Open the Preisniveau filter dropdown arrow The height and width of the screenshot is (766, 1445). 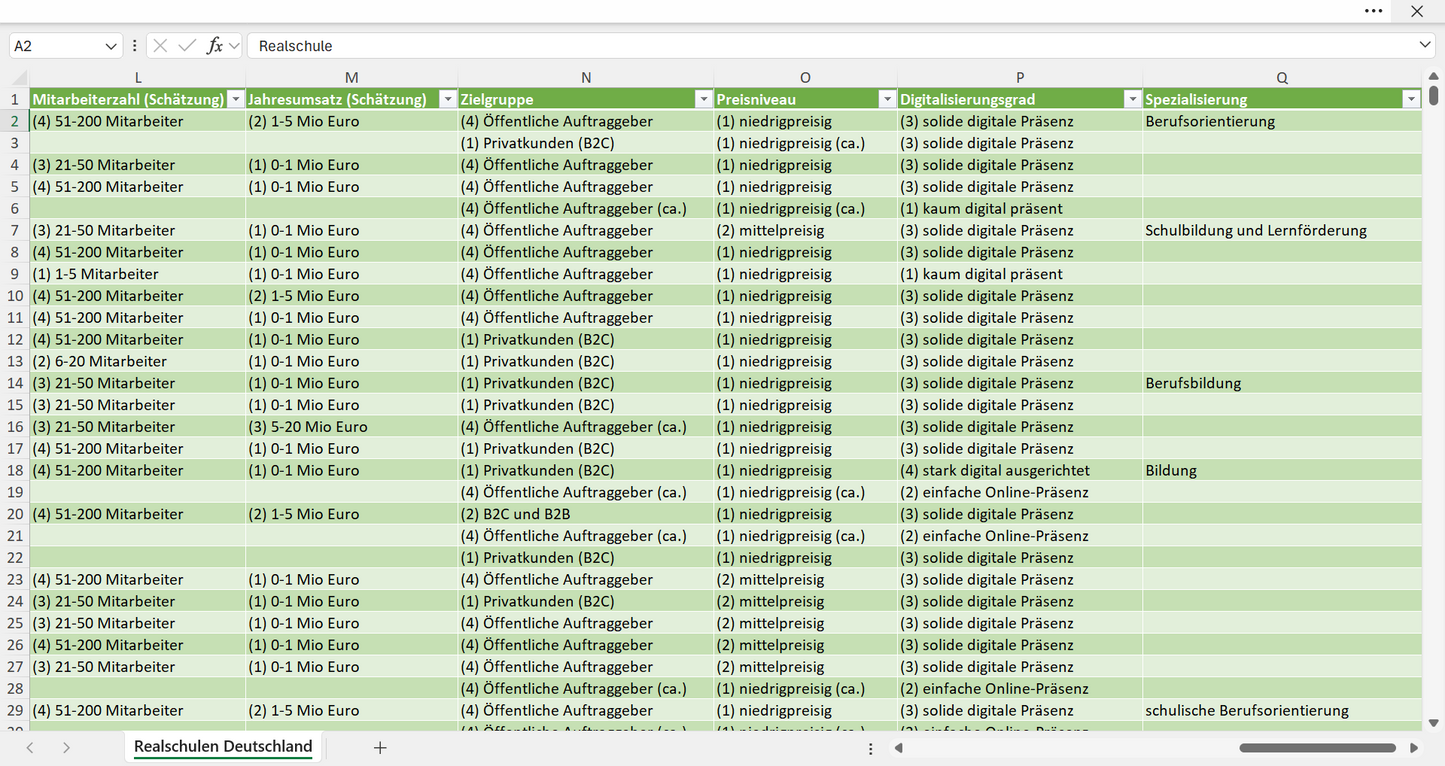point(886,99)
